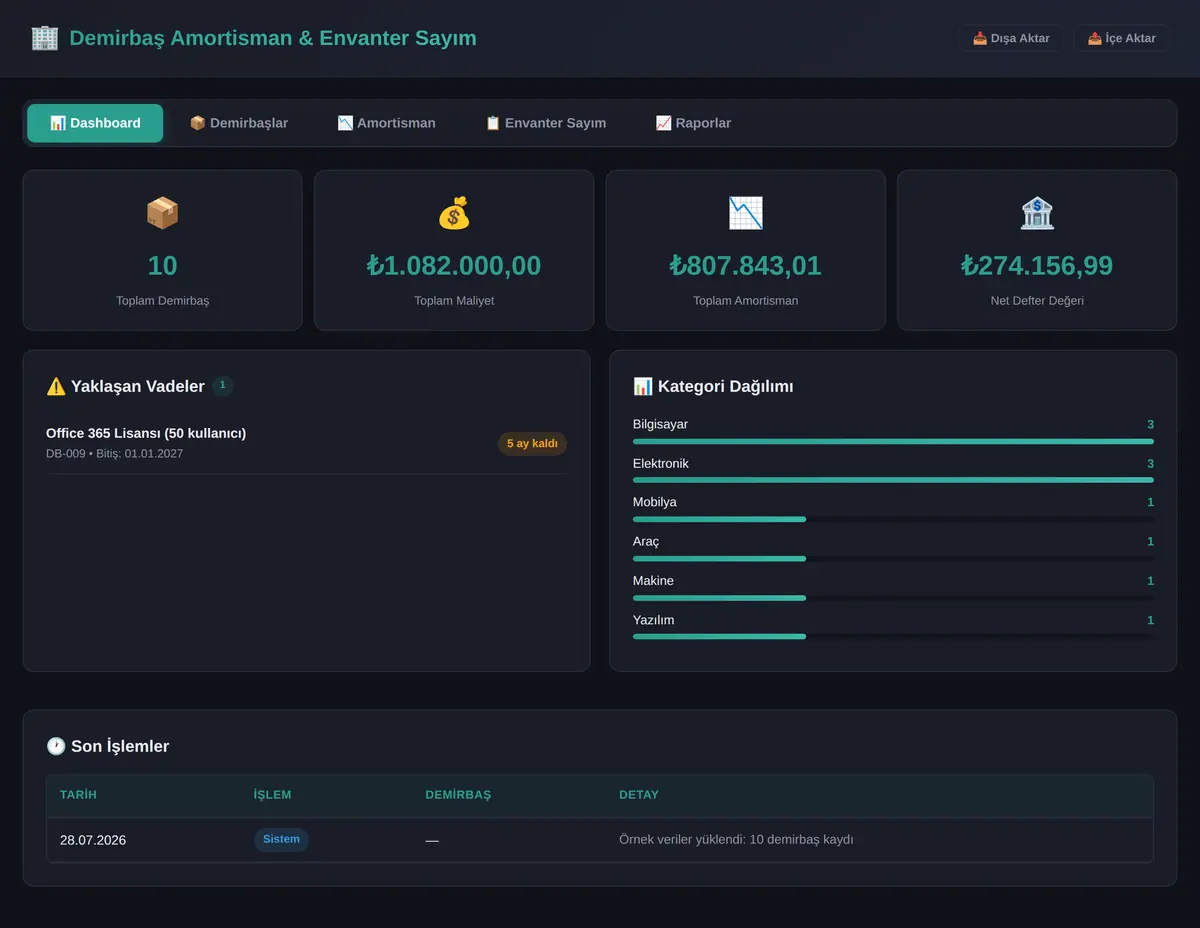Click the clock icon beside Son İşlemler
This screenshot has height=928, width=1200.
point(56,746)
